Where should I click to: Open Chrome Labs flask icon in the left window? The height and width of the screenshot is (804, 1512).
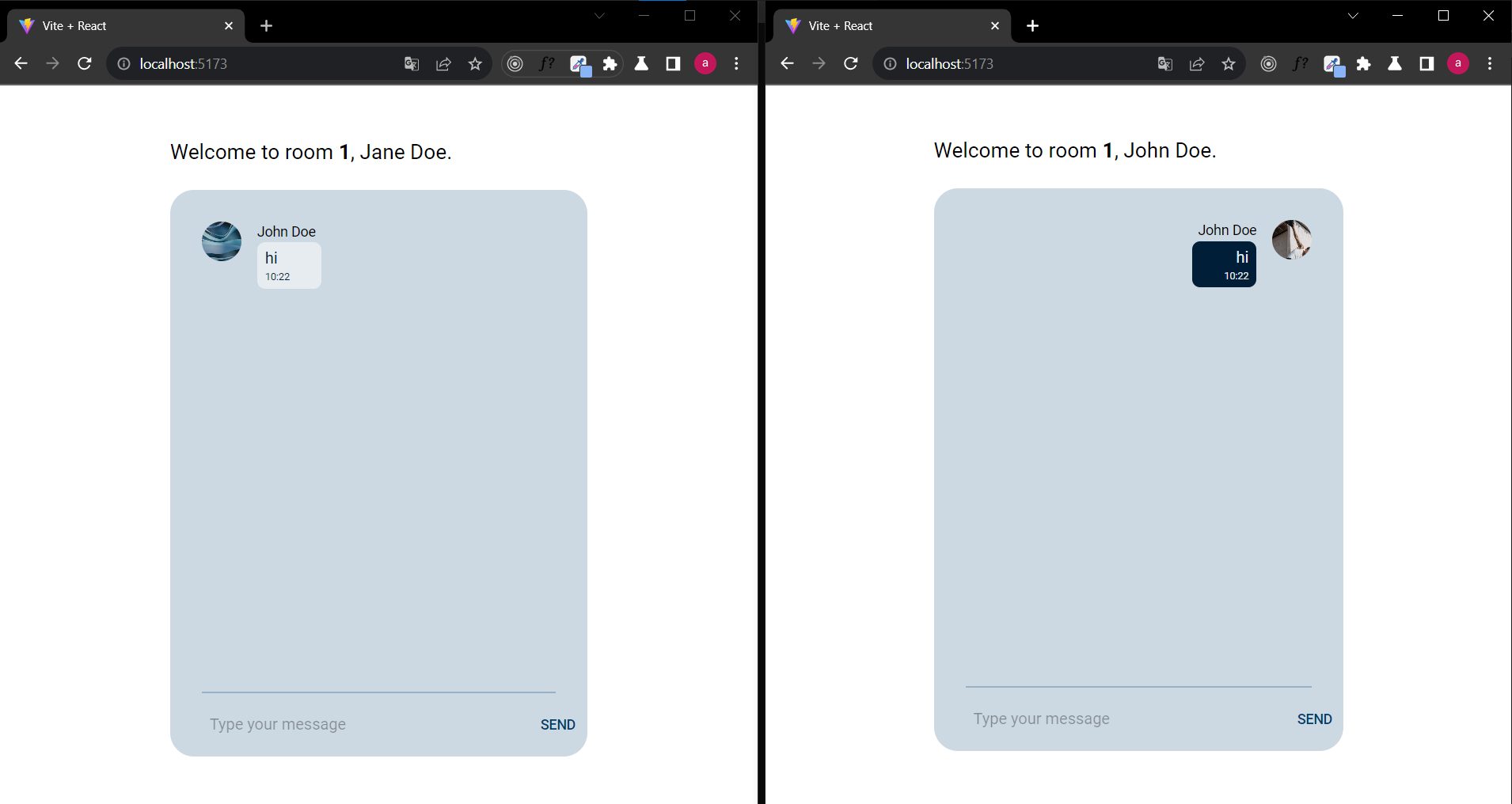point(642,64)
